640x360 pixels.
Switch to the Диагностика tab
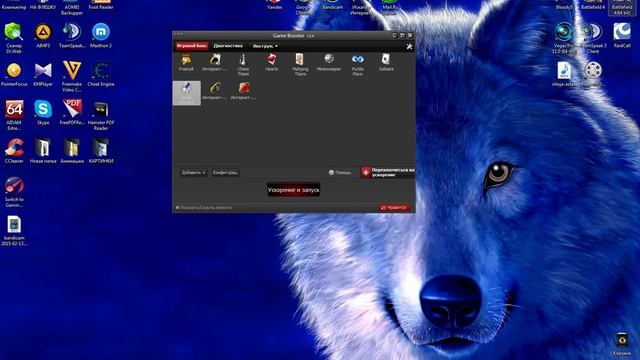click(228, 46)
